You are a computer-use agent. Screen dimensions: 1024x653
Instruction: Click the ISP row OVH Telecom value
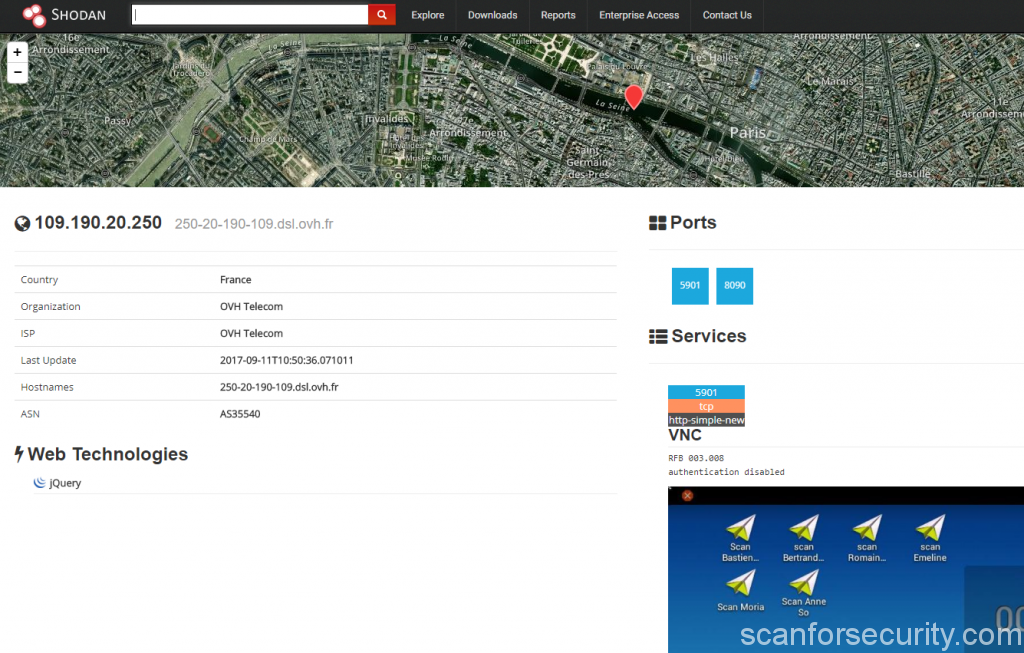(x=251, y=333)
